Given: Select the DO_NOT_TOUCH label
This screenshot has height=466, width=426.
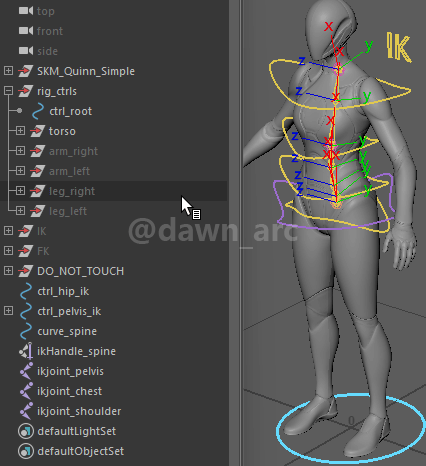Looking at the screenshot, I should pos(80,271).
